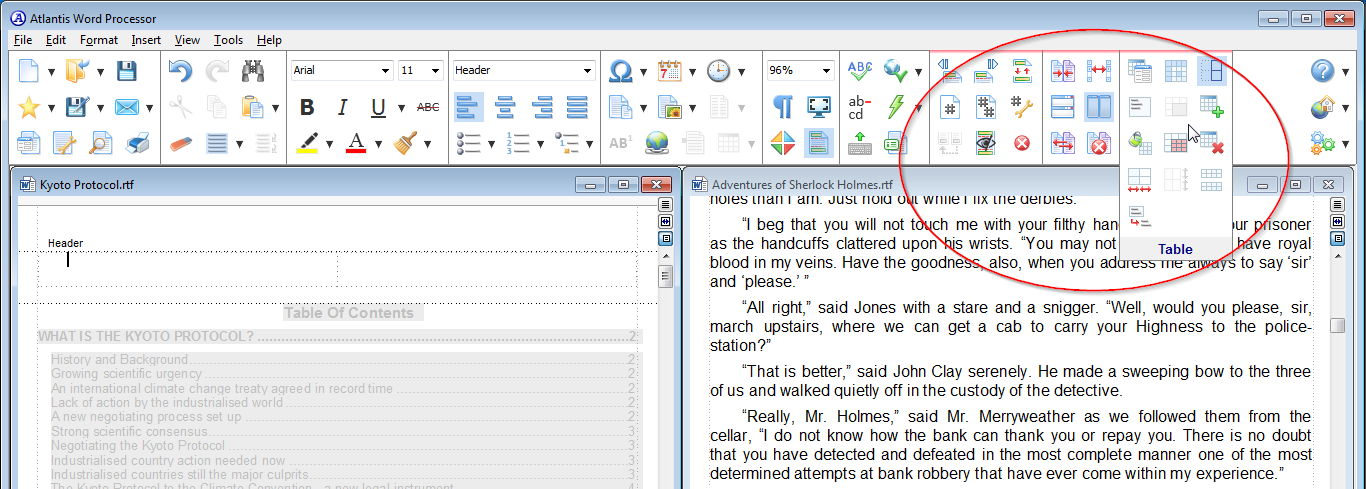Click the Help question mark icon

[x=1323, y=71]
